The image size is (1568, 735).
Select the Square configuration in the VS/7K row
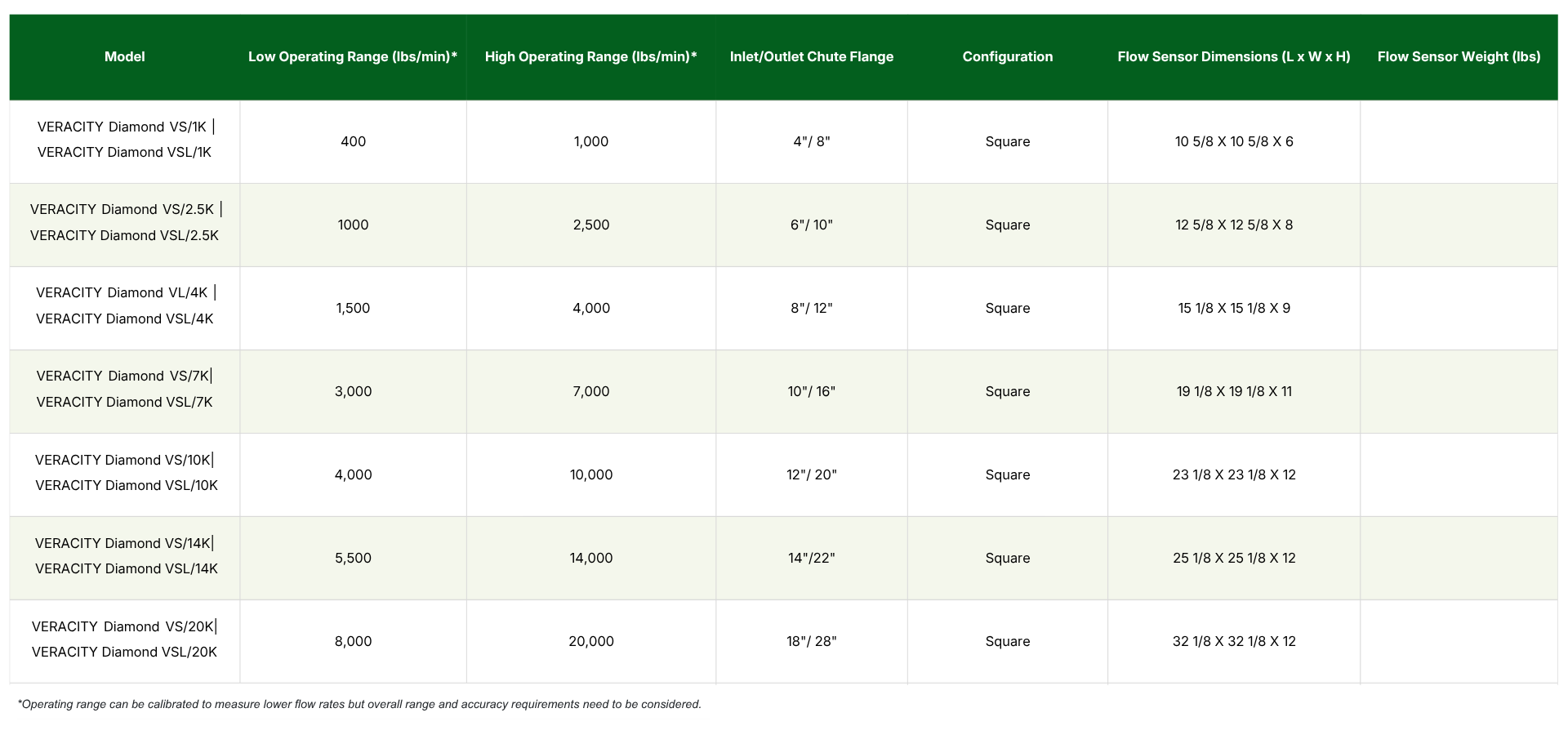[1007, 391]
